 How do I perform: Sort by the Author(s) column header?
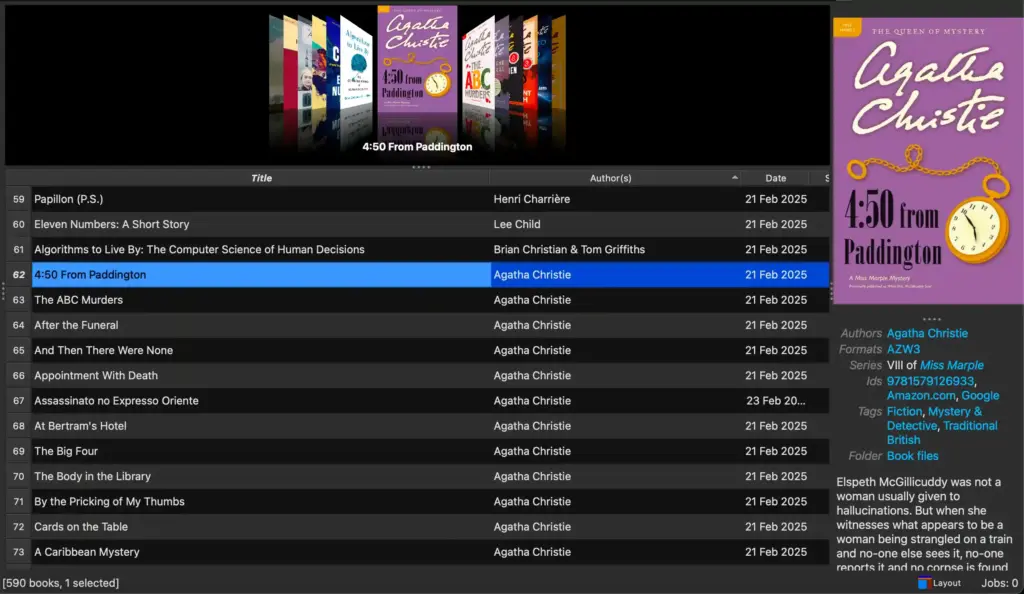pyautogui.click(x=611, y=178)
